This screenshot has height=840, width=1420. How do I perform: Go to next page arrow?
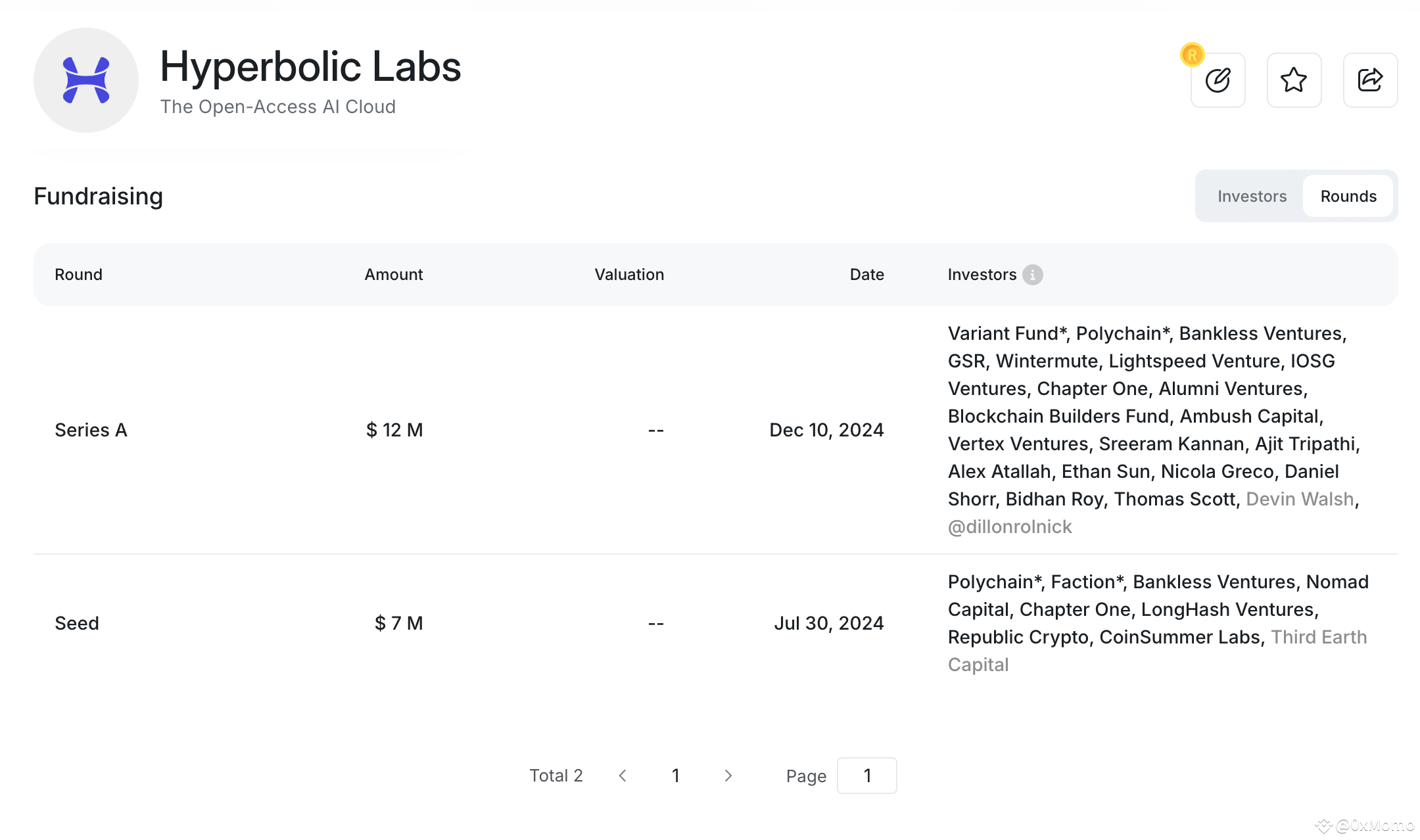[728, 776]
